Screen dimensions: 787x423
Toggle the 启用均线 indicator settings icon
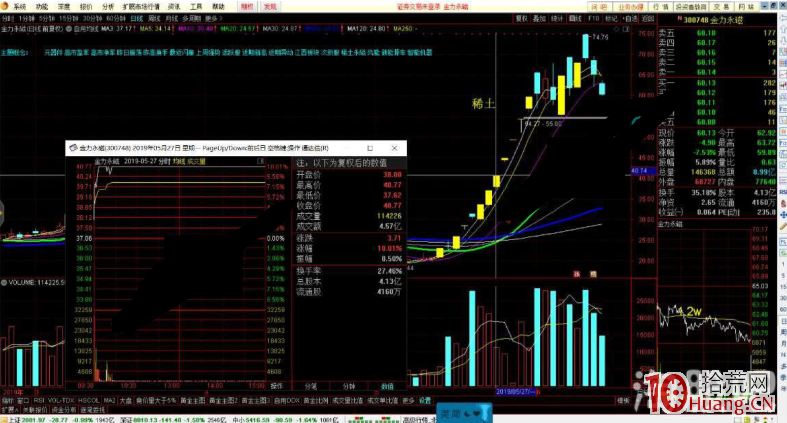click(69, 29)
